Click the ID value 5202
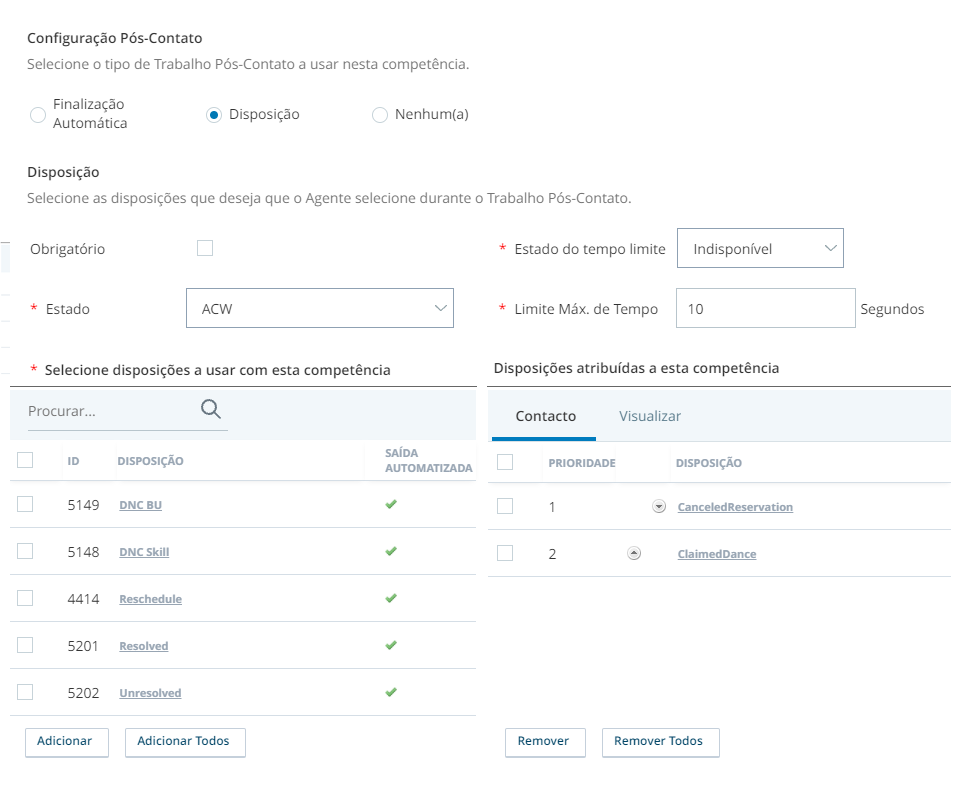Screen dimensions: 963x792 pyautogui.click(x=84, y=693)
